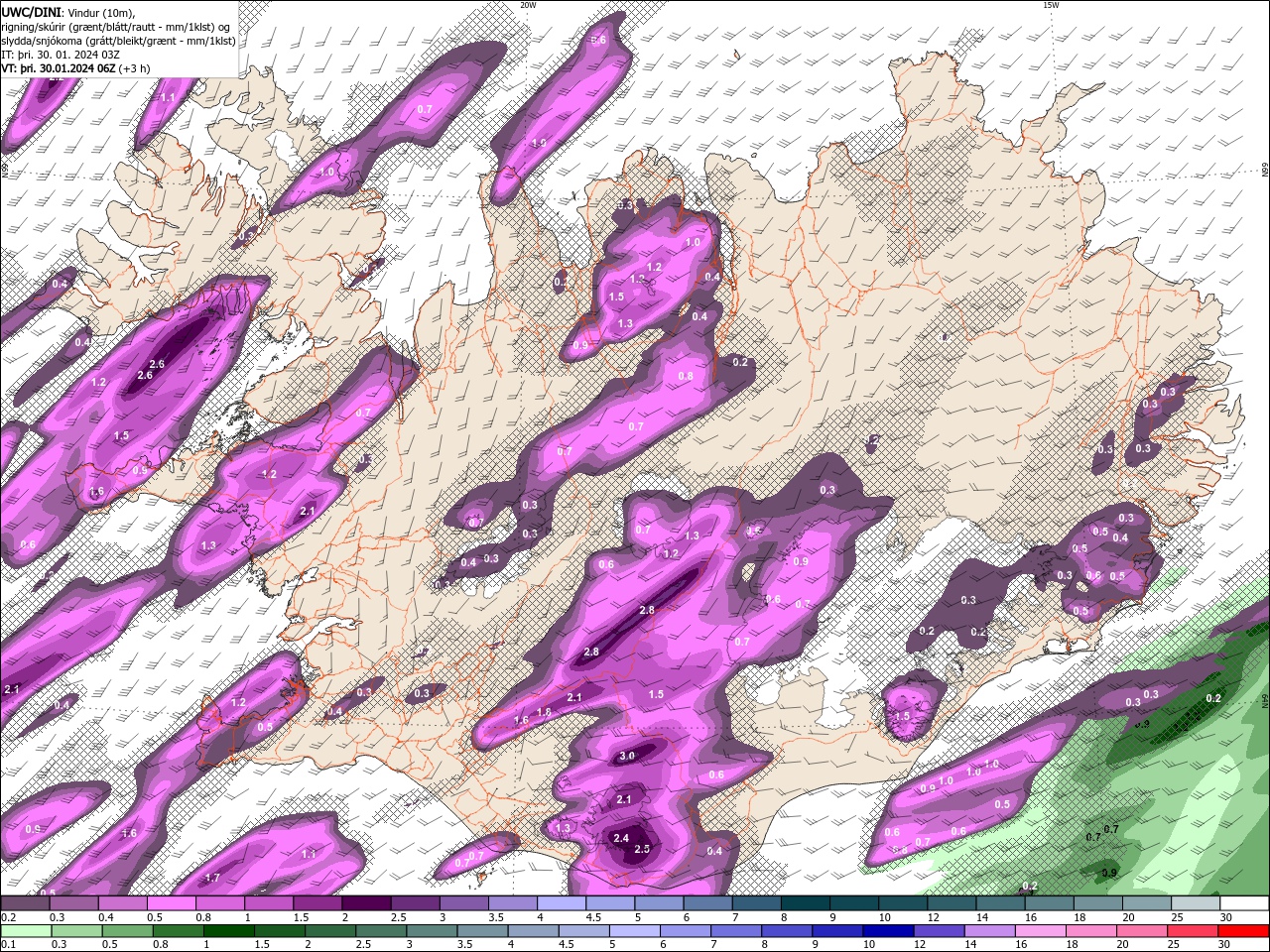
Task: Click the '0.1' label in lower legend row
Action: tap(8, 945)
